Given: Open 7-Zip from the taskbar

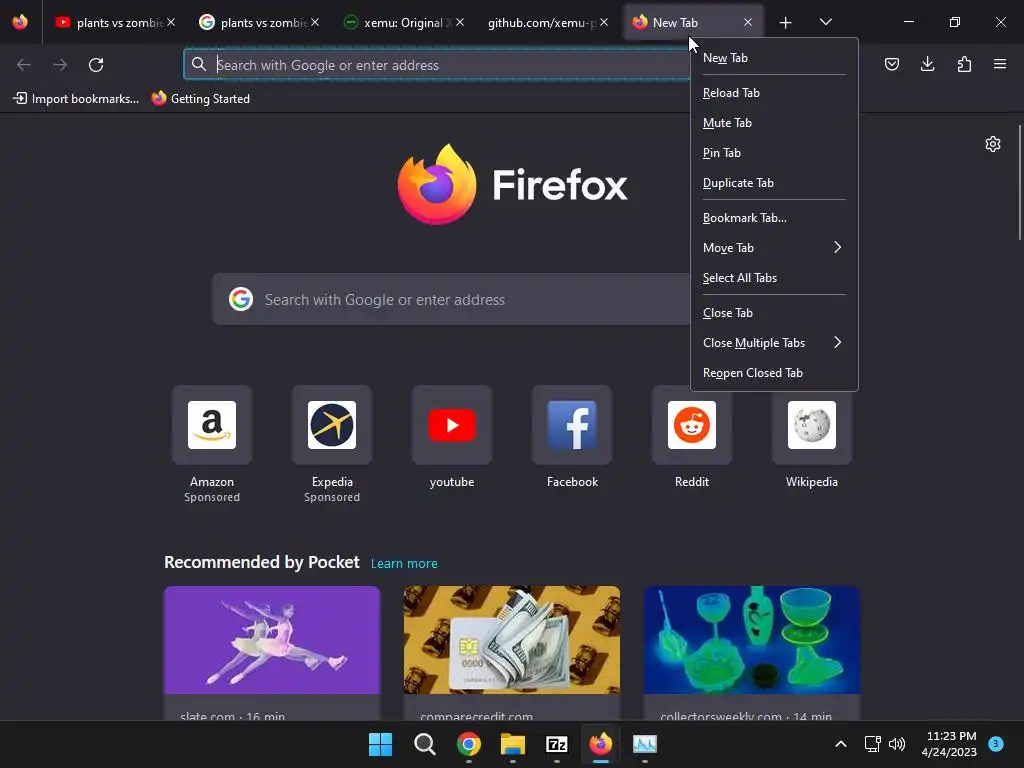Looking at the screenshot, I should coord(556,744).
